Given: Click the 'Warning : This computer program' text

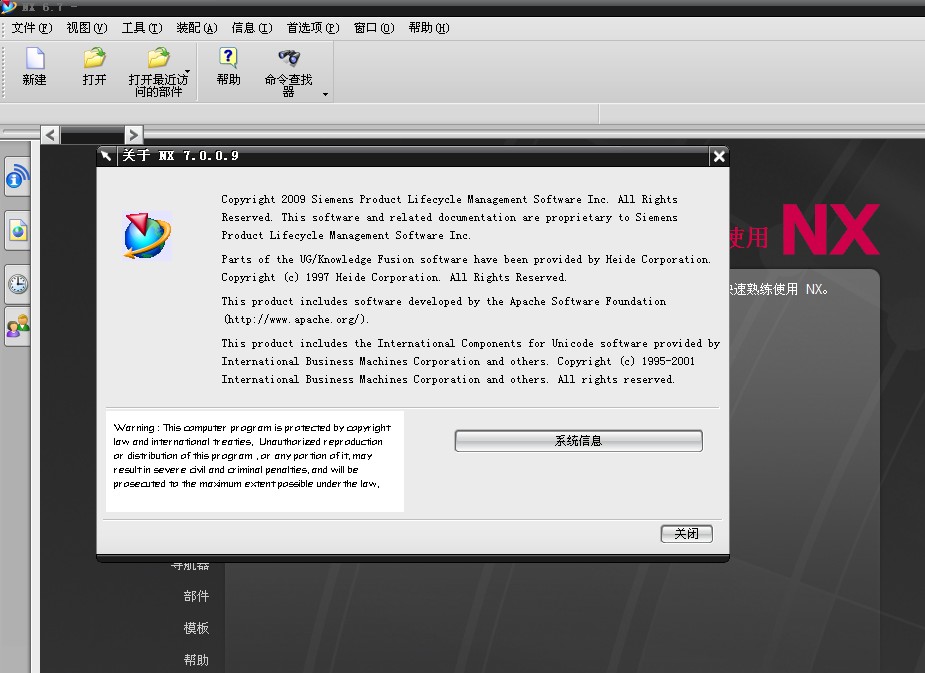Looking at the screenshot, I should pos(252,428).
